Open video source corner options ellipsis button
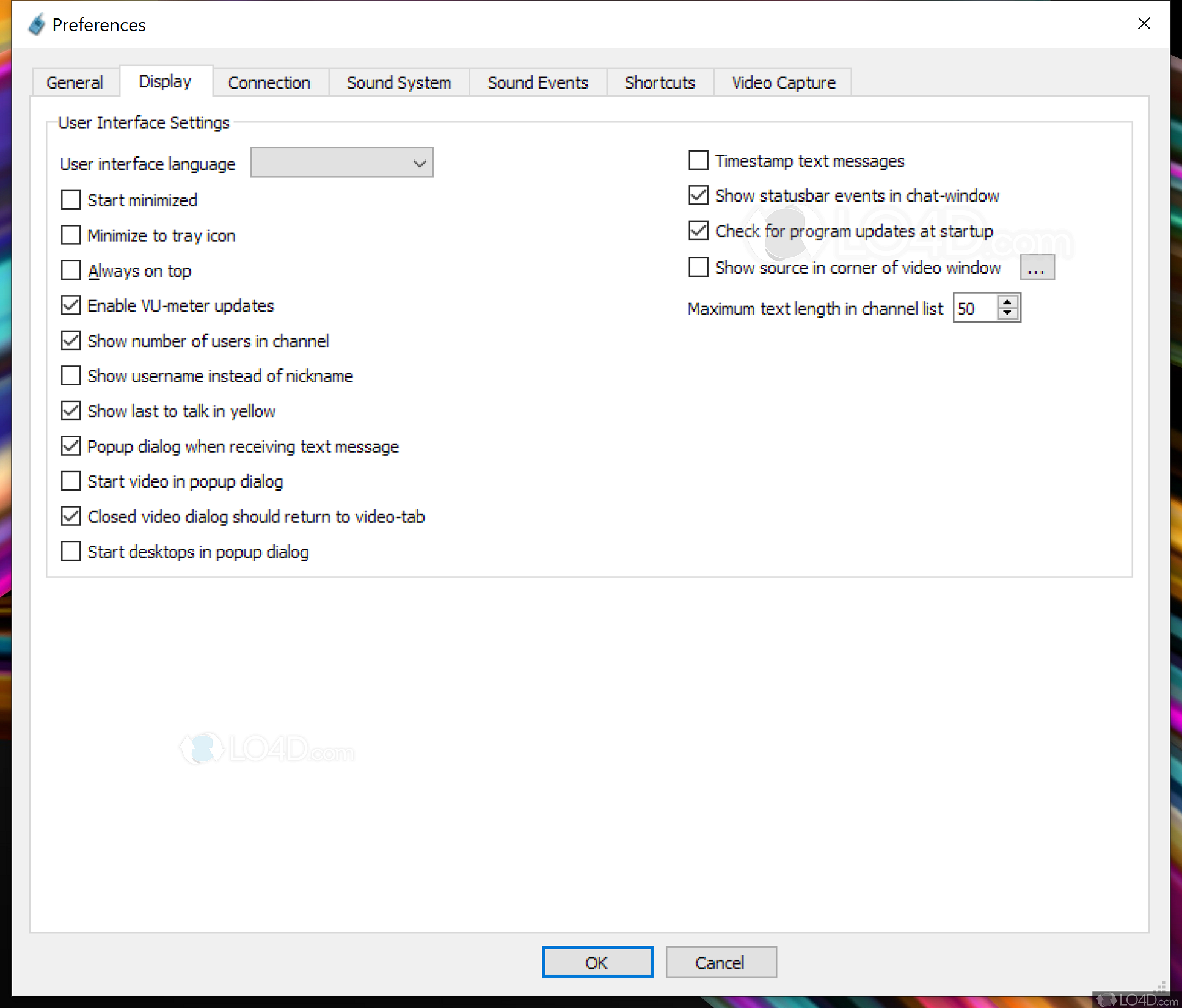The height and width of the screenshot is (1008, 1182). (x=1037, y=268)
